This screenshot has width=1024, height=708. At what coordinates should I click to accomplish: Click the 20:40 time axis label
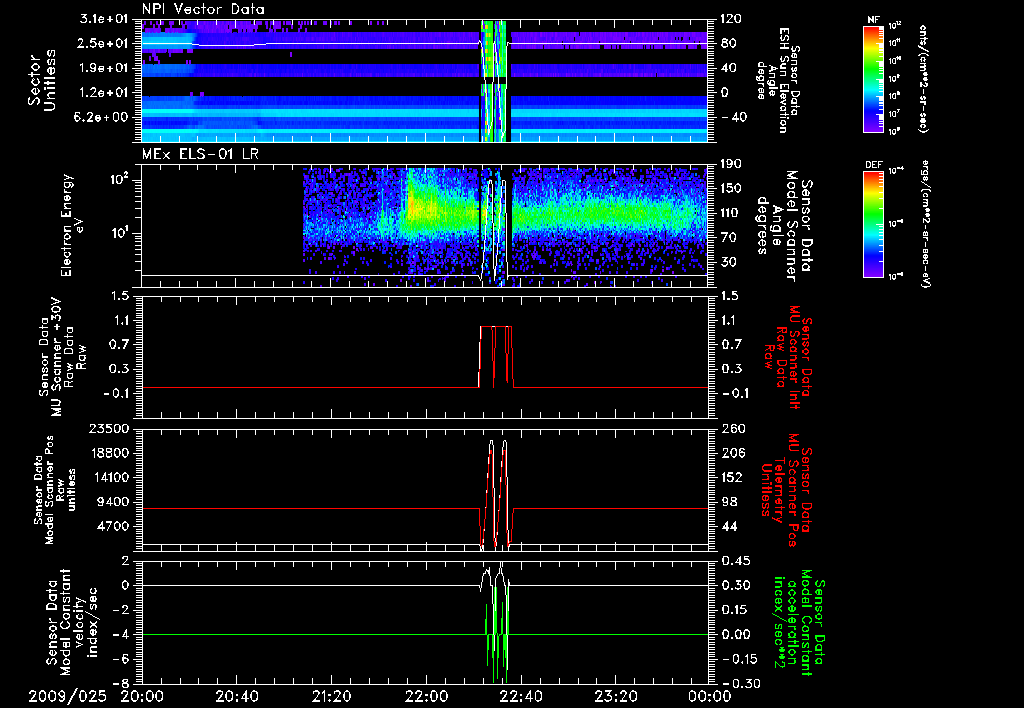[x=236, y=696]
